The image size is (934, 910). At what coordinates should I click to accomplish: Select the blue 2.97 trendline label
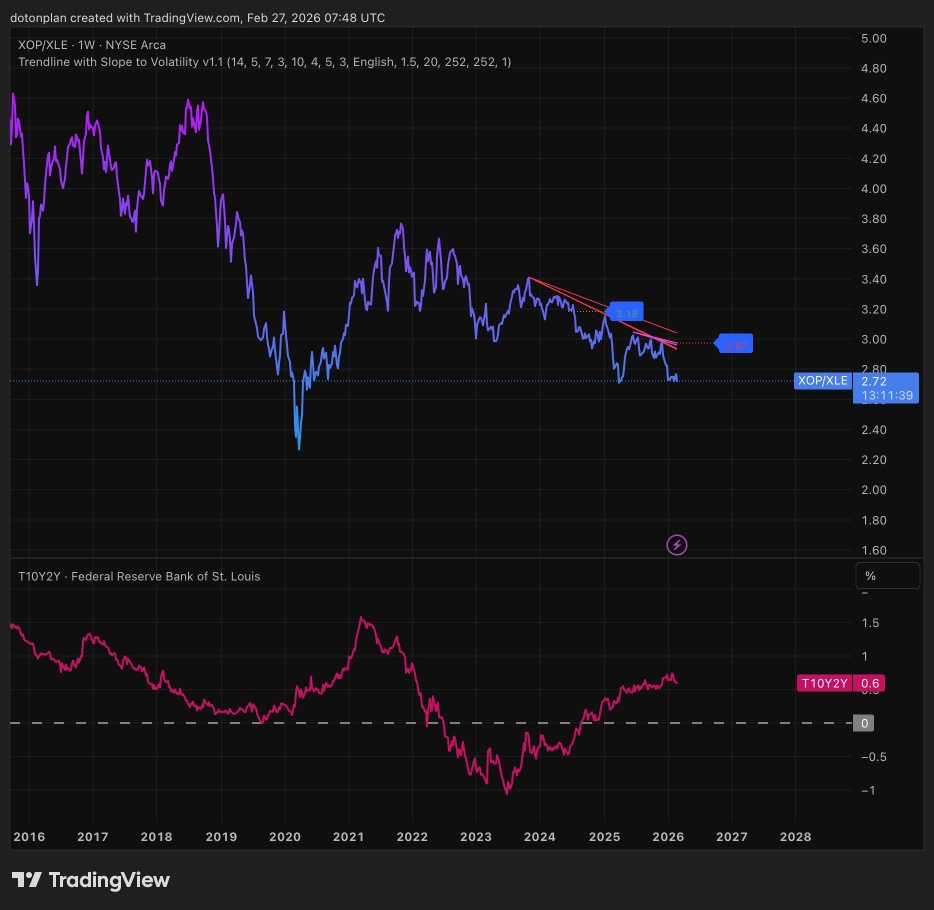(734, 344)
